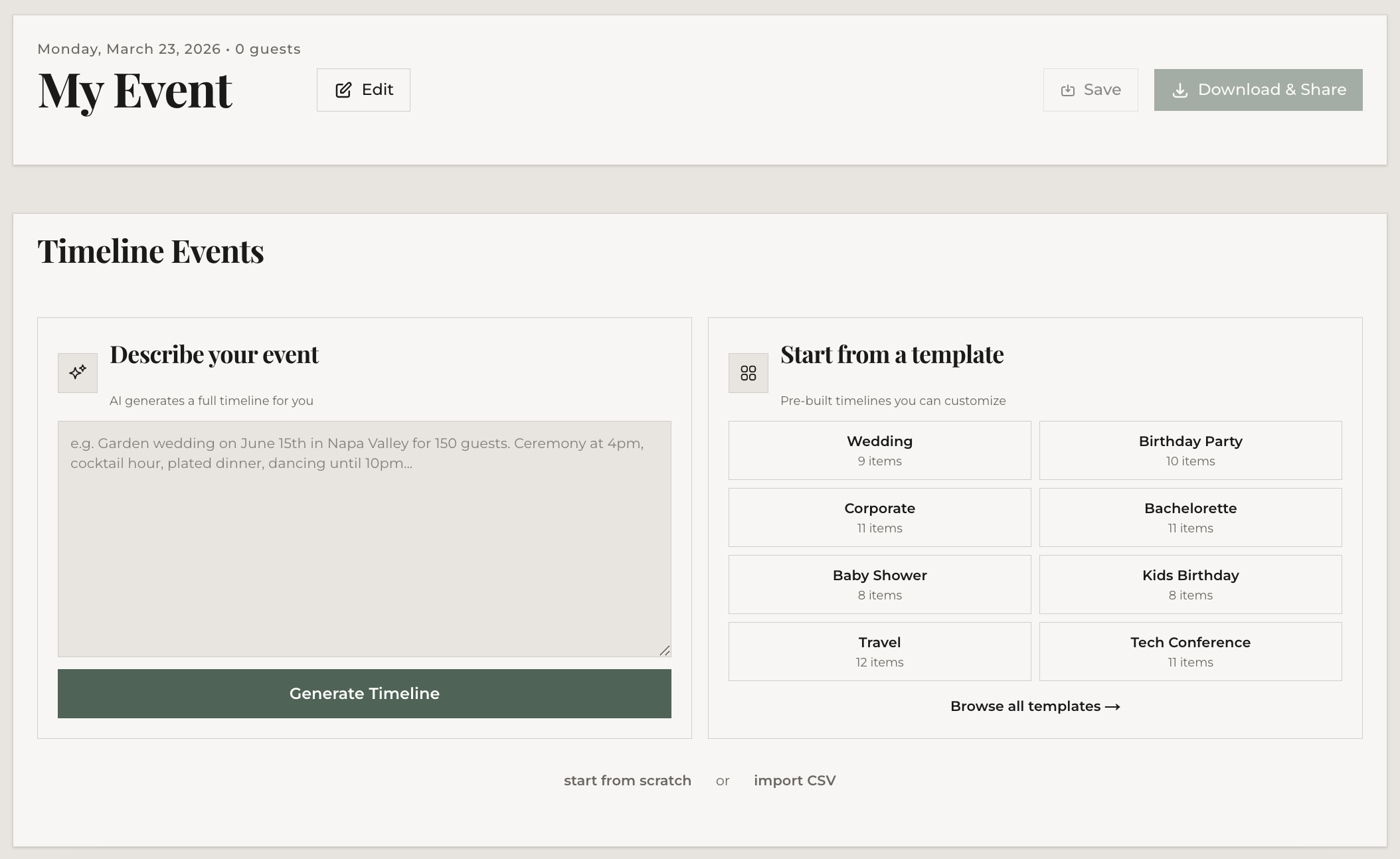This screenshot has height=859, width=1400.
Task: Click the Save button
Action: click(1091, 90)
